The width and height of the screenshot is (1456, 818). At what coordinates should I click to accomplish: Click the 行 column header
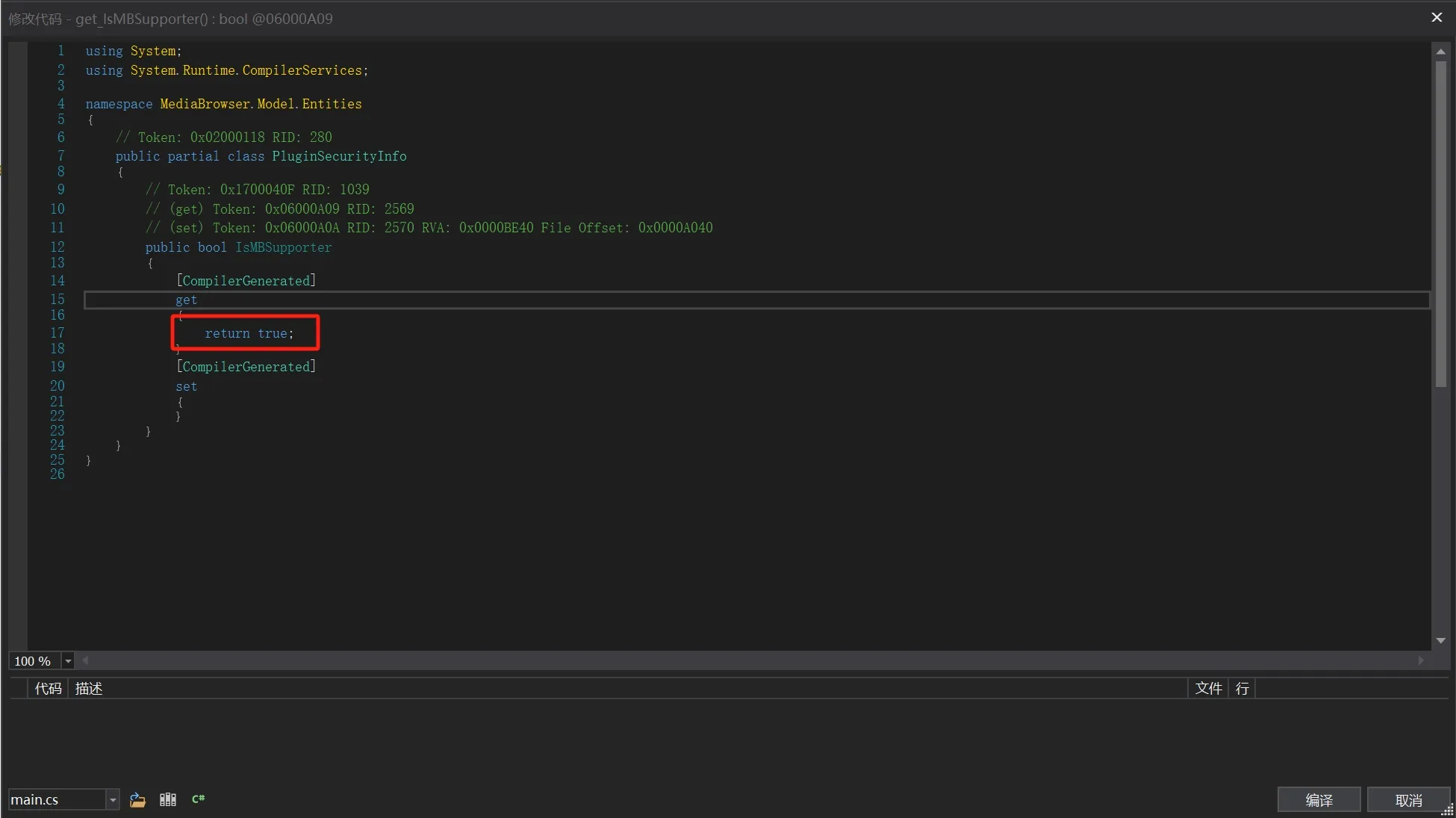(x=1242, y=689)
